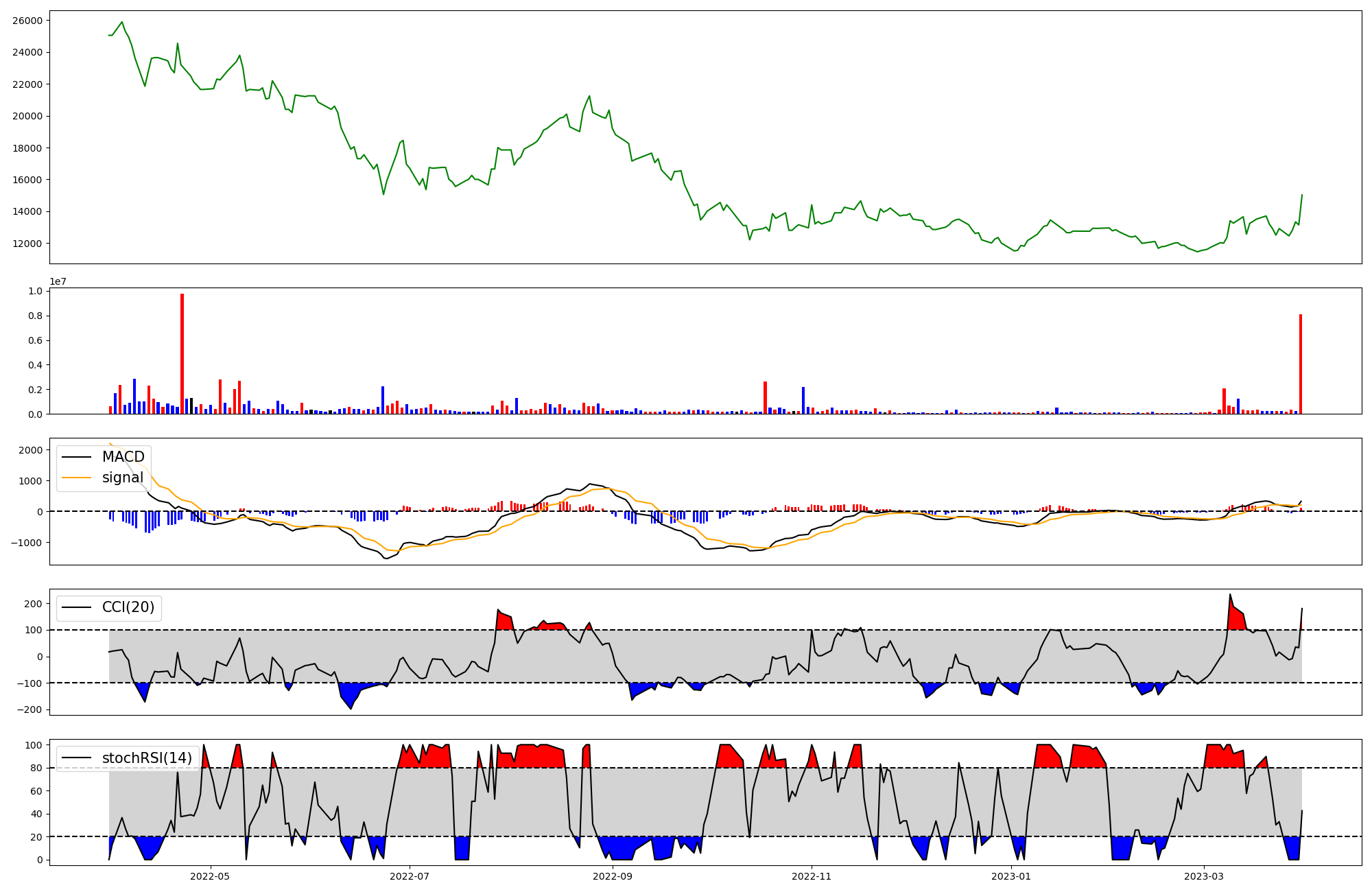Click the 2023-03 date tick label

point(1204,876)
